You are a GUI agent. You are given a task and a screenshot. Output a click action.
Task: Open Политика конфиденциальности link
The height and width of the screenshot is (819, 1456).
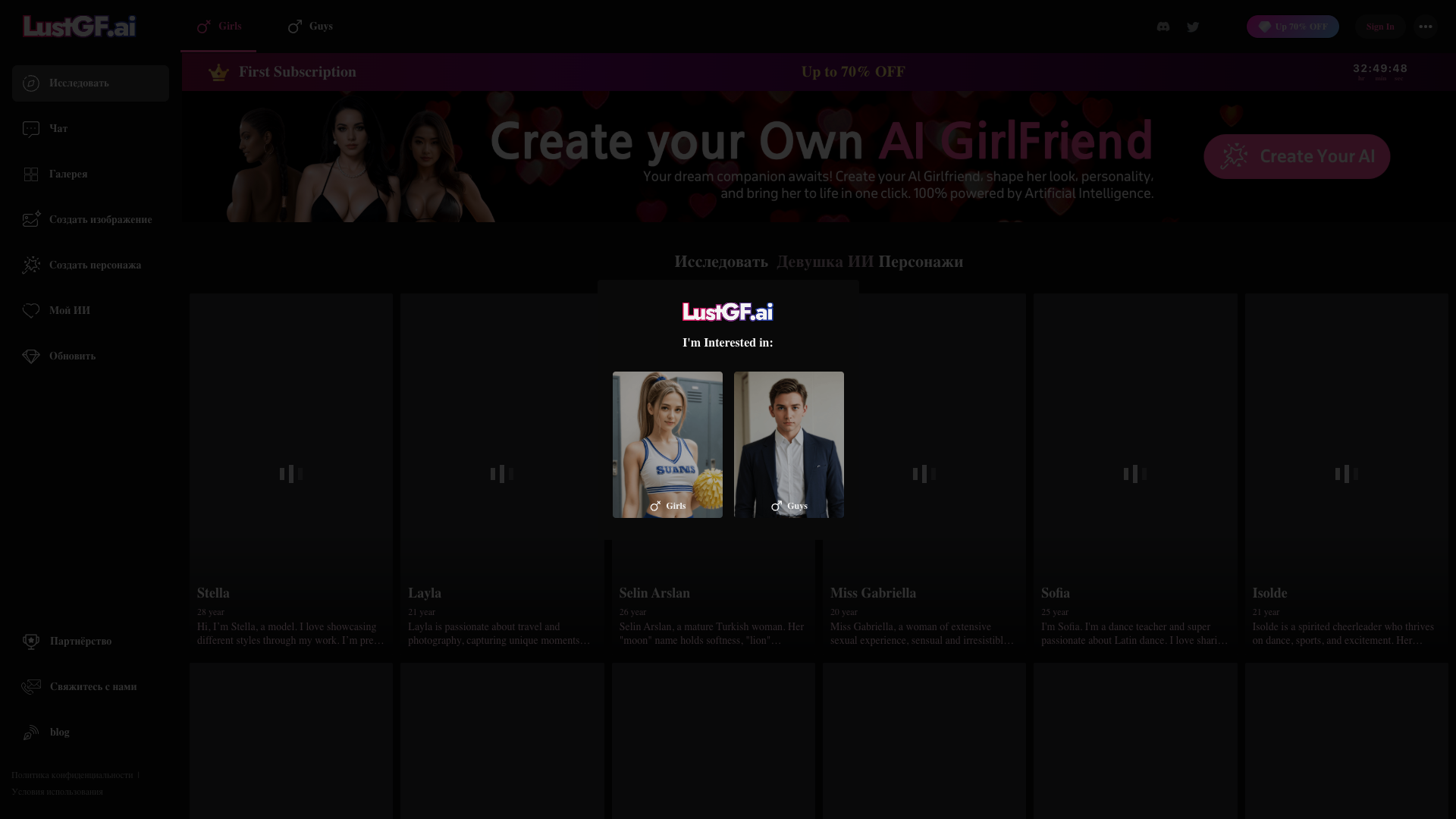tap(72, 775)
